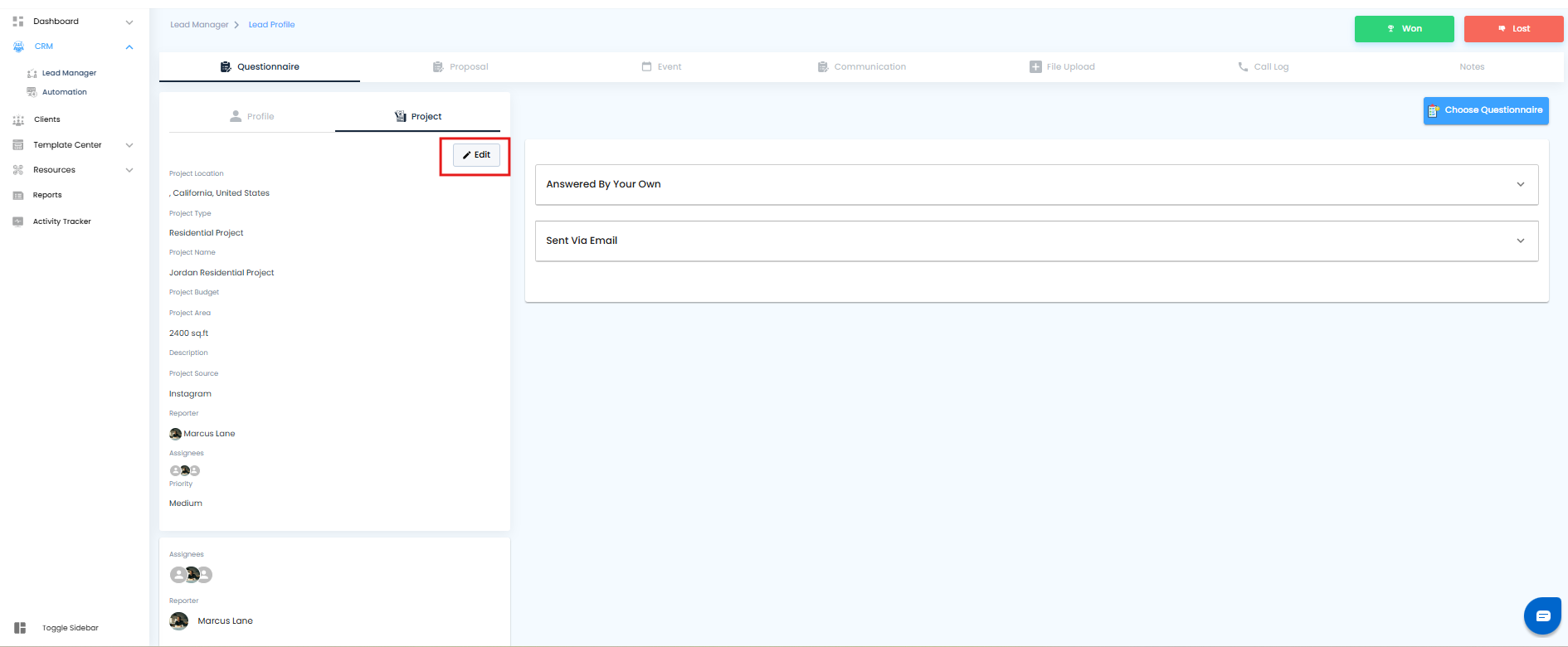Click the pencil icon on Edit button

pyautogui.click(x=467, y=155)
